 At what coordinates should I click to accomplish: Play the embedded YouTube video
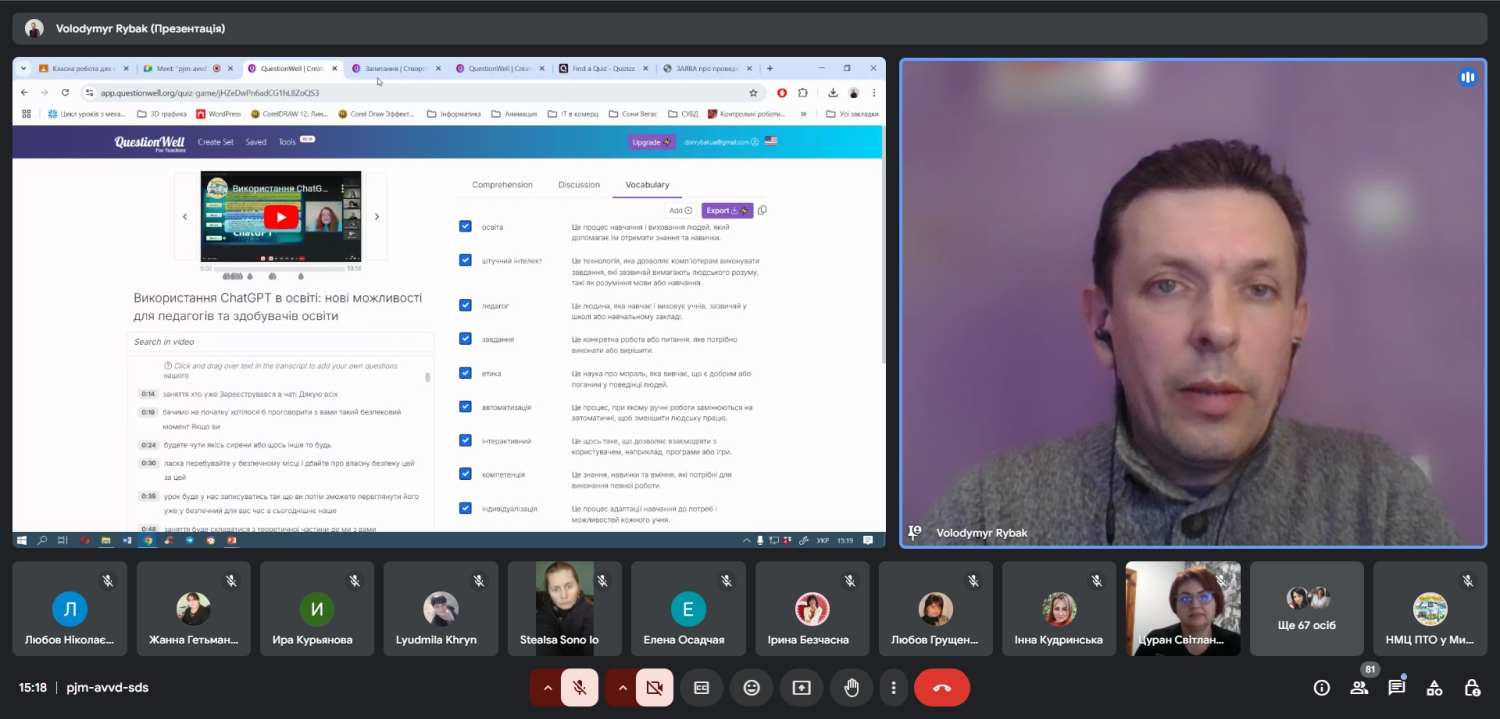pyautogui.click(x=281, y=217)
